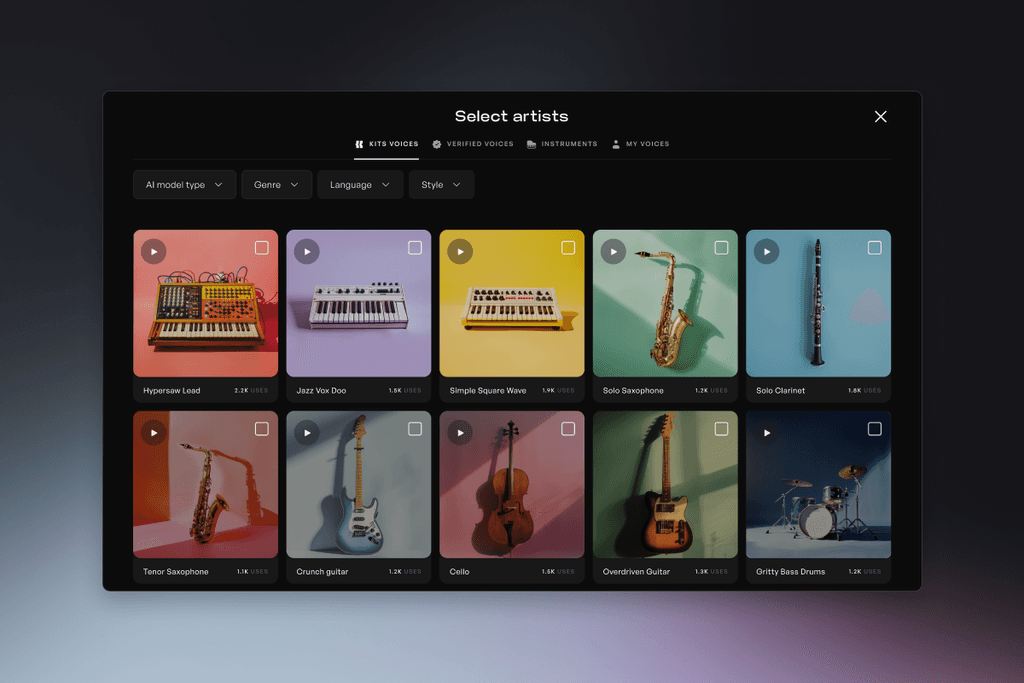This screenshot has width=1024, height=683.
Task: Click the Verified Voices badge icon
Action: click(436, 144)
